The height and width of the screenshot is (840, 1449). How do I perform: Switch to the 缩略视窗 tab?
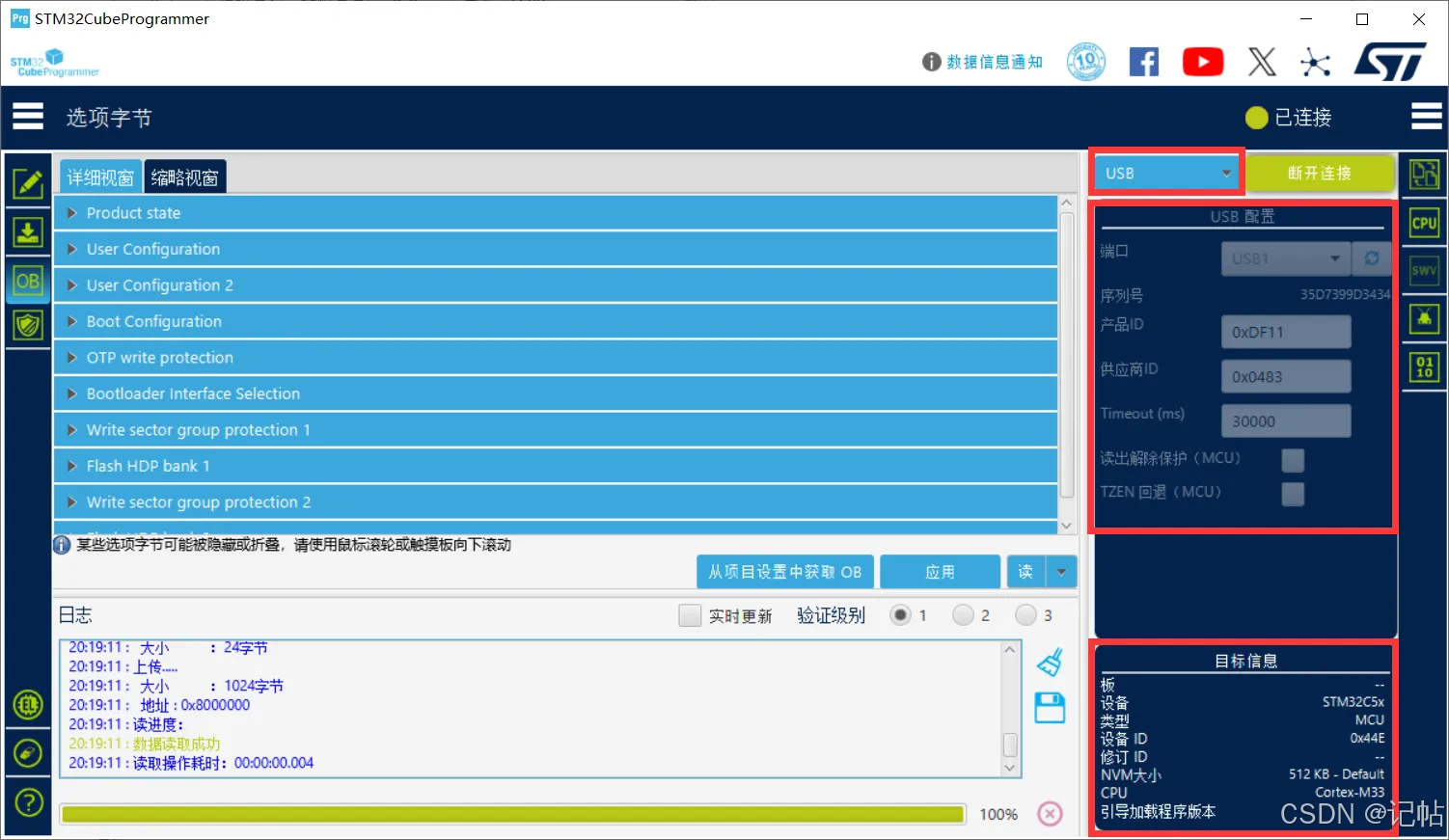click(185, 177)
